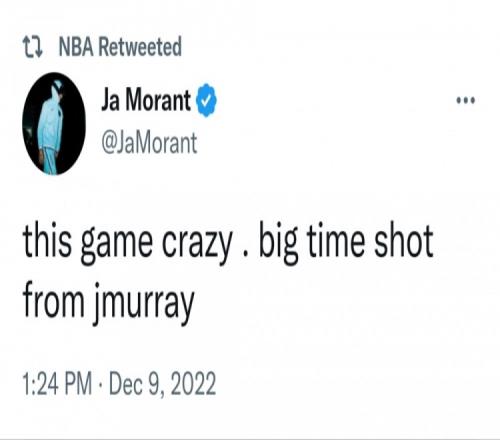The width and height of the screenshot is (500, 440).
Task: Expand tweet options via the ellipsis
Action: click(466, 100)
